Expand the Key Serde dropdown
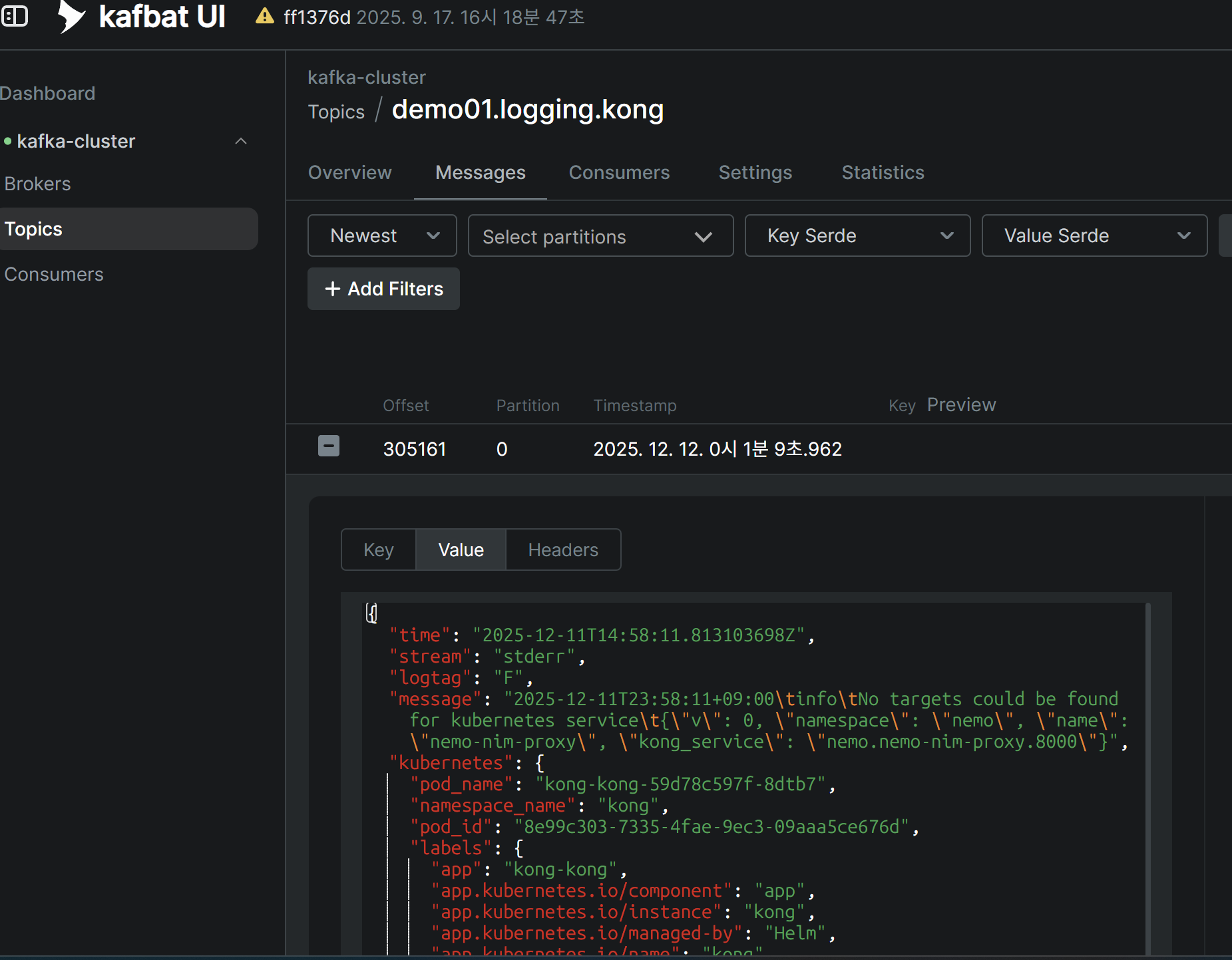Screen dimensions: 1232x960 (857, 236)
